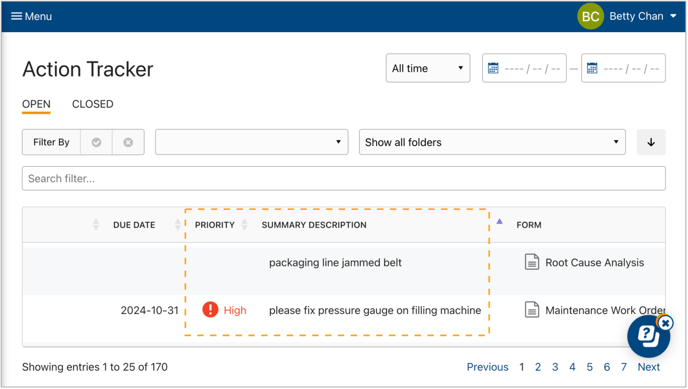Click the end date calendar field
The image size is (688, 389).
[623, 68]
